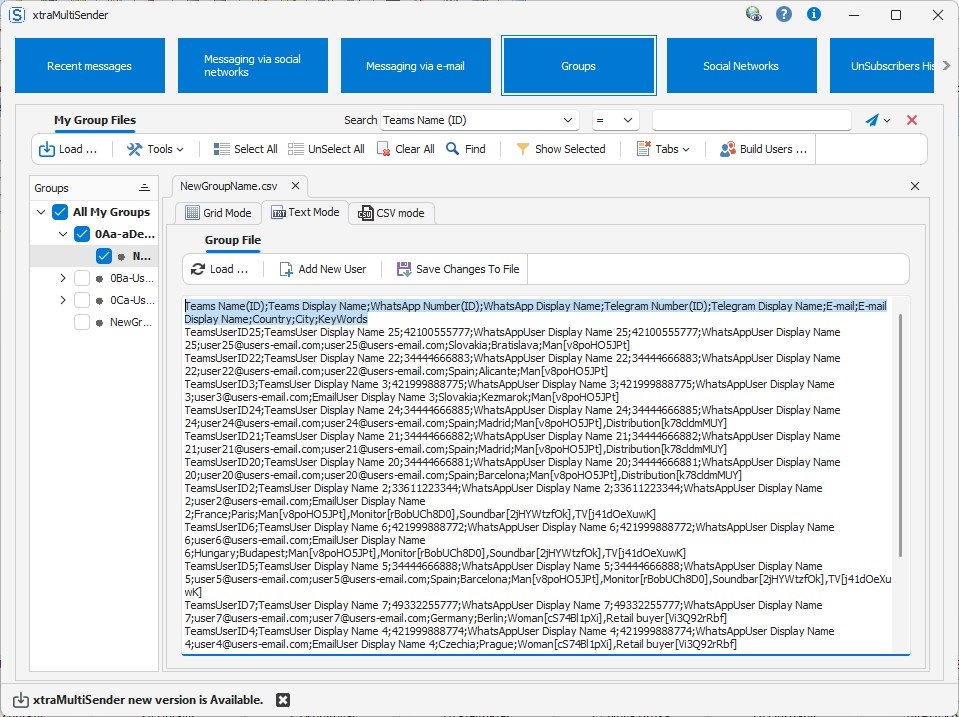The width and height of the screenshot is (959, 717).
Task: Minimize the xtraMultiSender window
Action: pyautogui.click(x=854, y=15)
